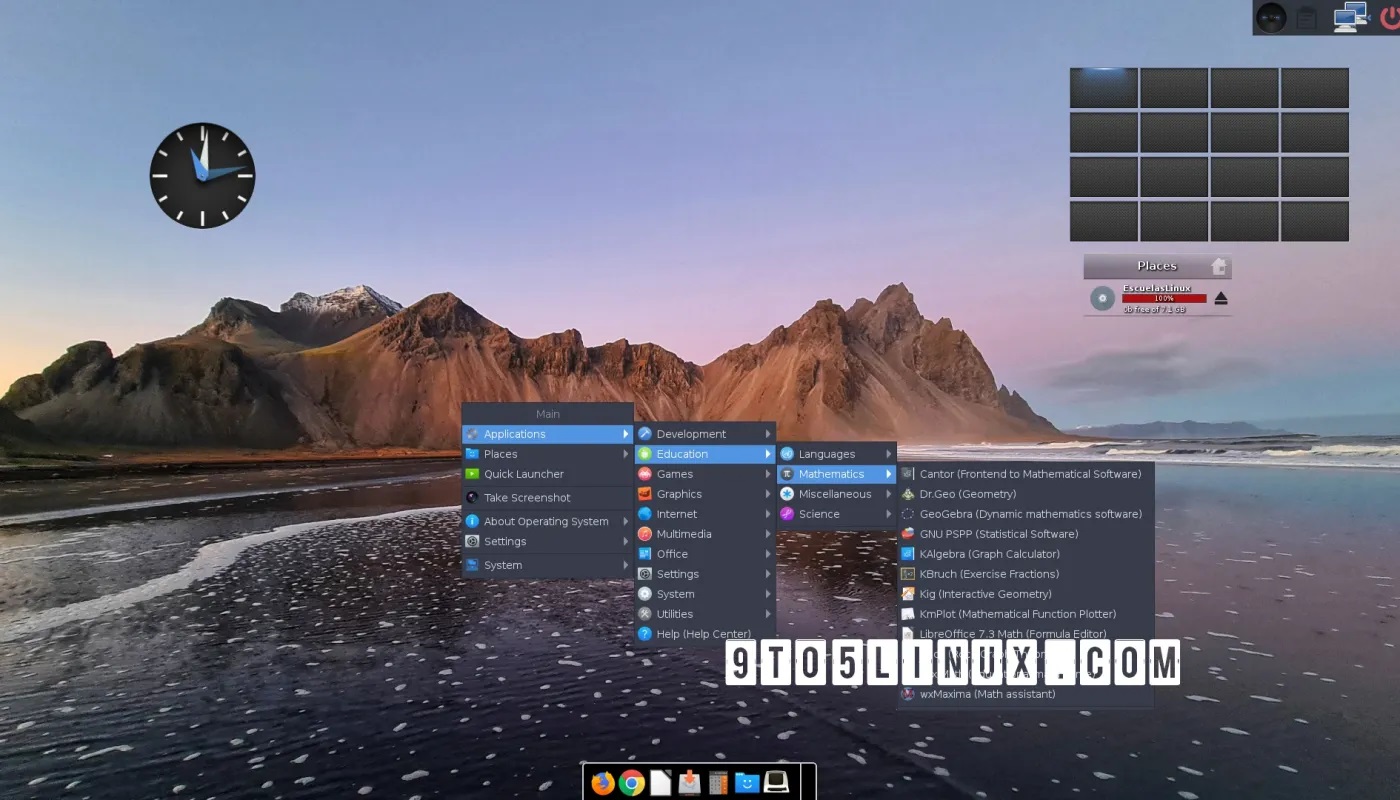This screenshot has width=1400, height=800.
Task: Click the analog clock gadget
Action: 203,175
